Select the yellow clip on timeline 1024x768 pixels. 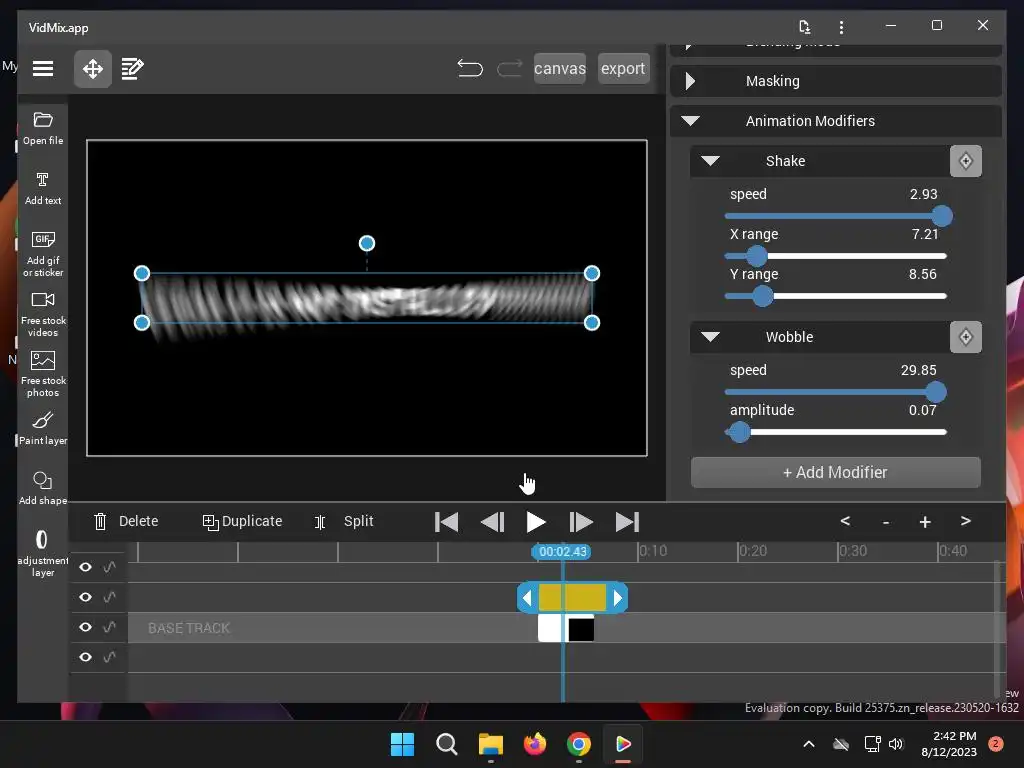tap(572, 597)
